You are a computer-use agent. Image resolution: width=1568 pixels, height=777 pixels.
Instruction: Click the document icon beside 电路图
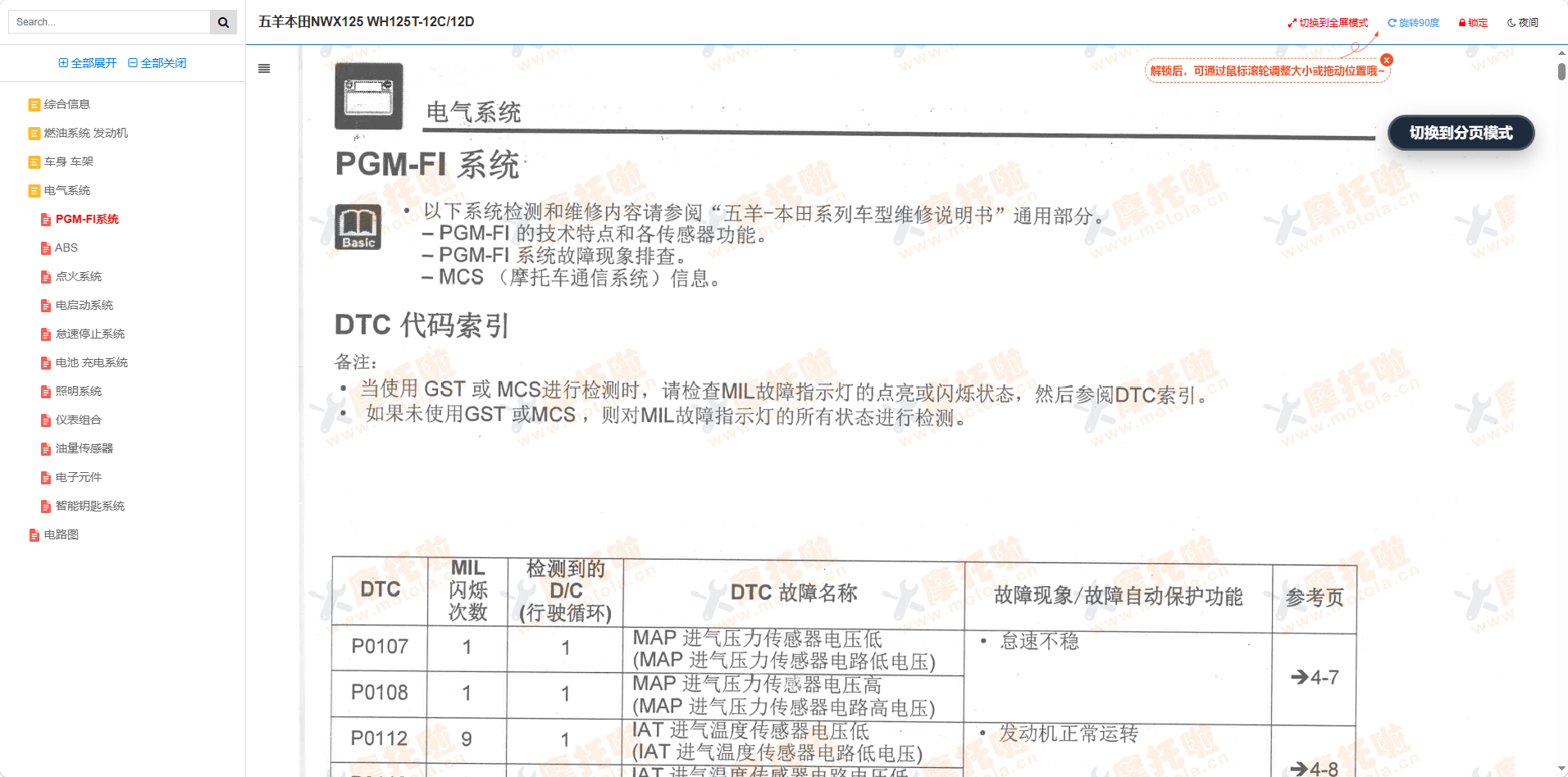pyautogui.click(x=34, y=535)
